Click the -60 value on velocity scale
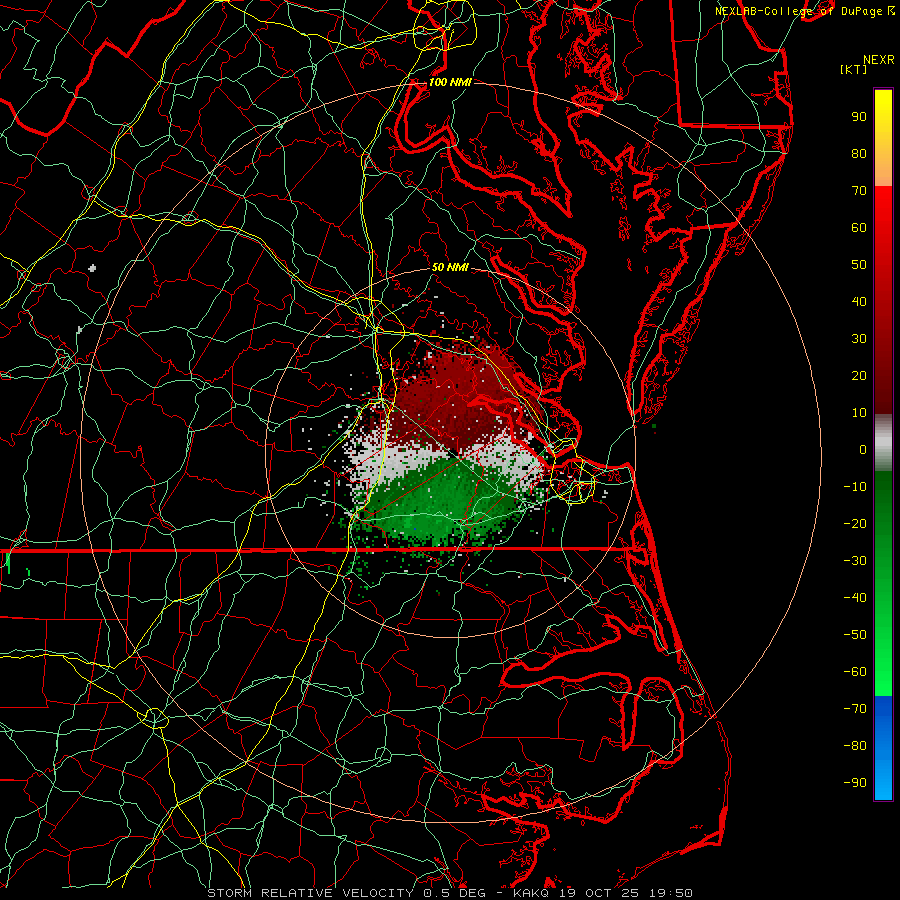 tap(855, 672)
